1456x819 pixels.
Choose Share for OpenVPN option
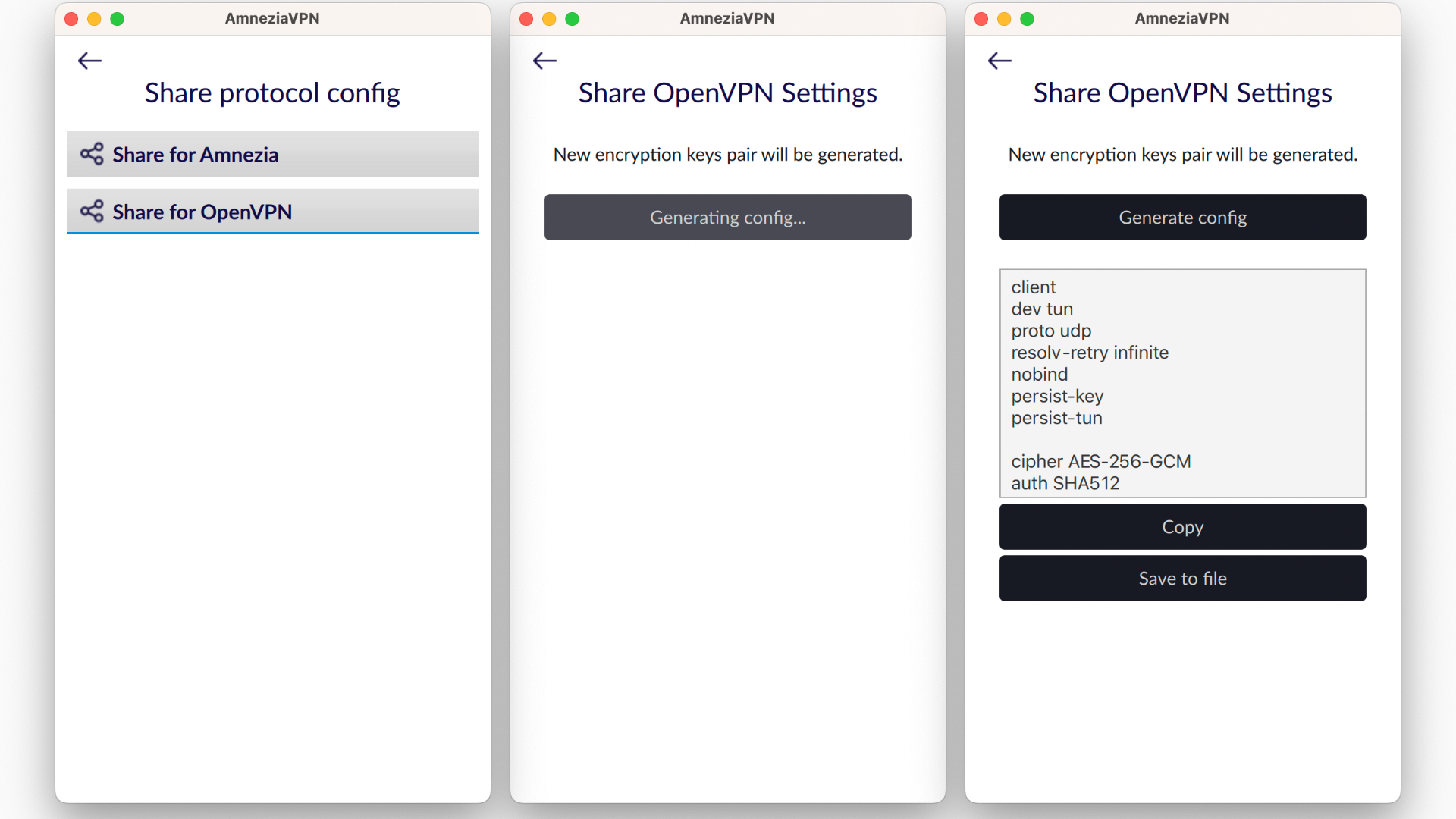coord(273,212)
